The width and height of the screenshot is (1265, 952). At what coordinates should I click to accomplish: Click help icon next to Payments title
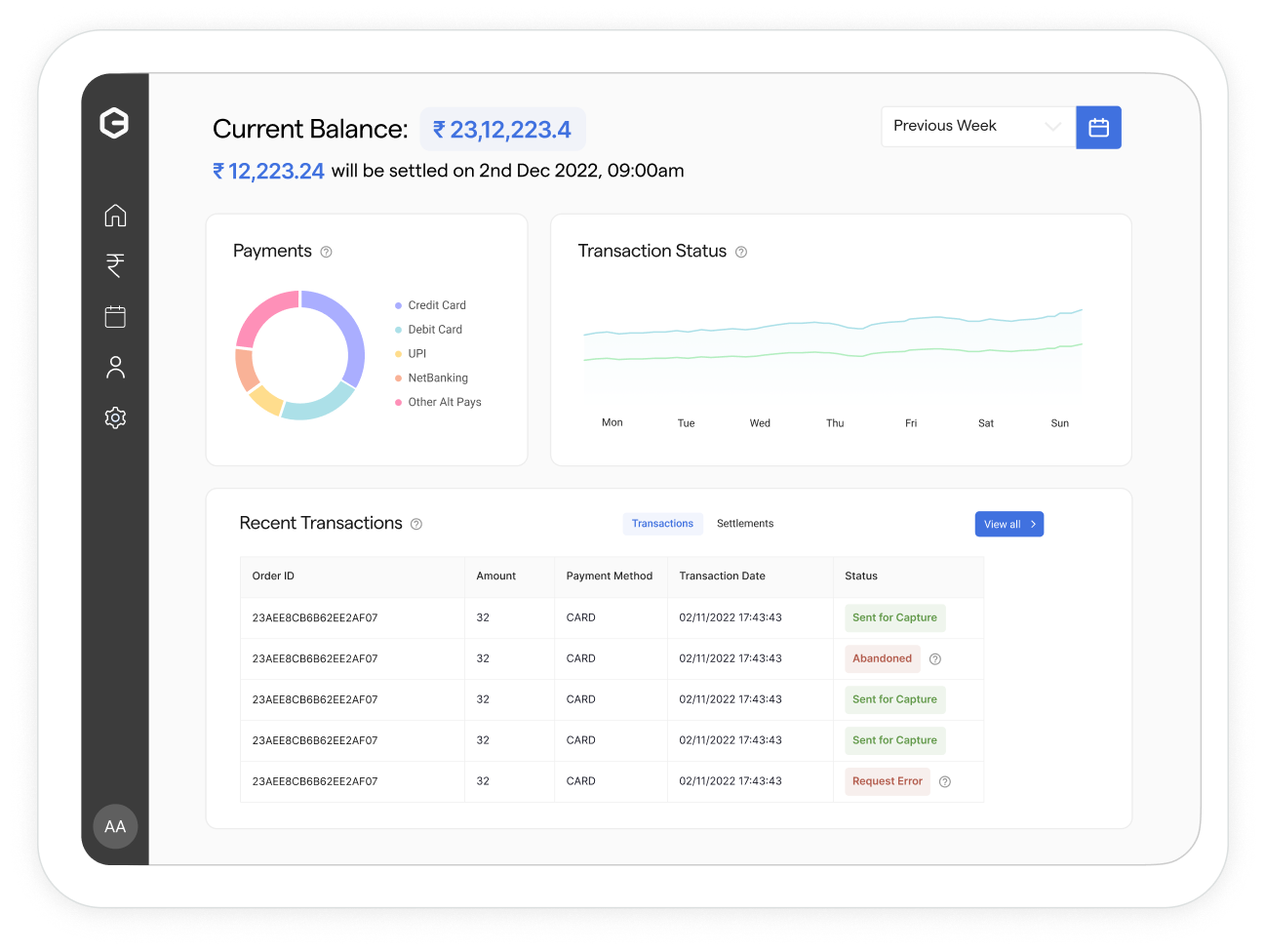327,252
